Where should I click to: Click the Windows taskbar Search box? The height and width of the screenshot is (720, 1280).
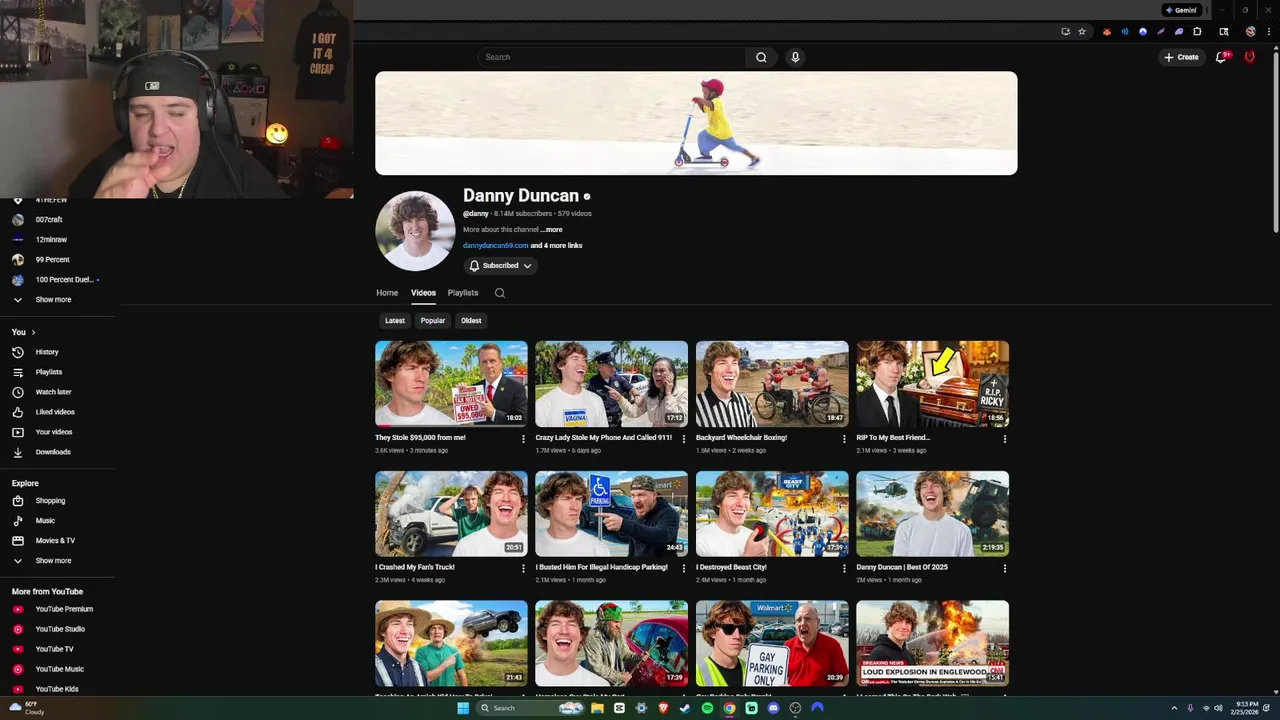coord(530,708)
